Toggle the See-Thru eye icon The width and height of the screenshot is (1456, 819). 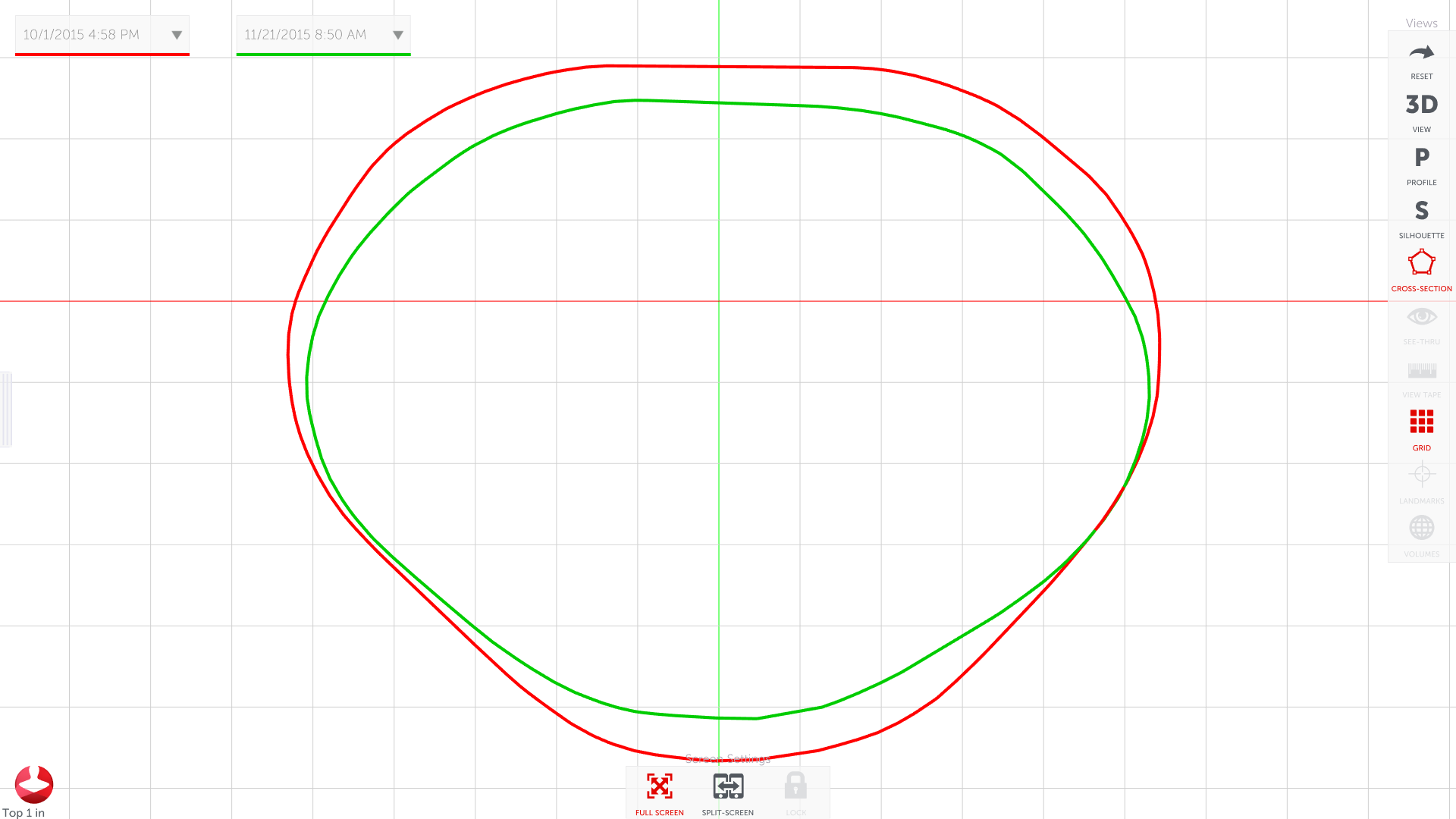[1421, 317]
